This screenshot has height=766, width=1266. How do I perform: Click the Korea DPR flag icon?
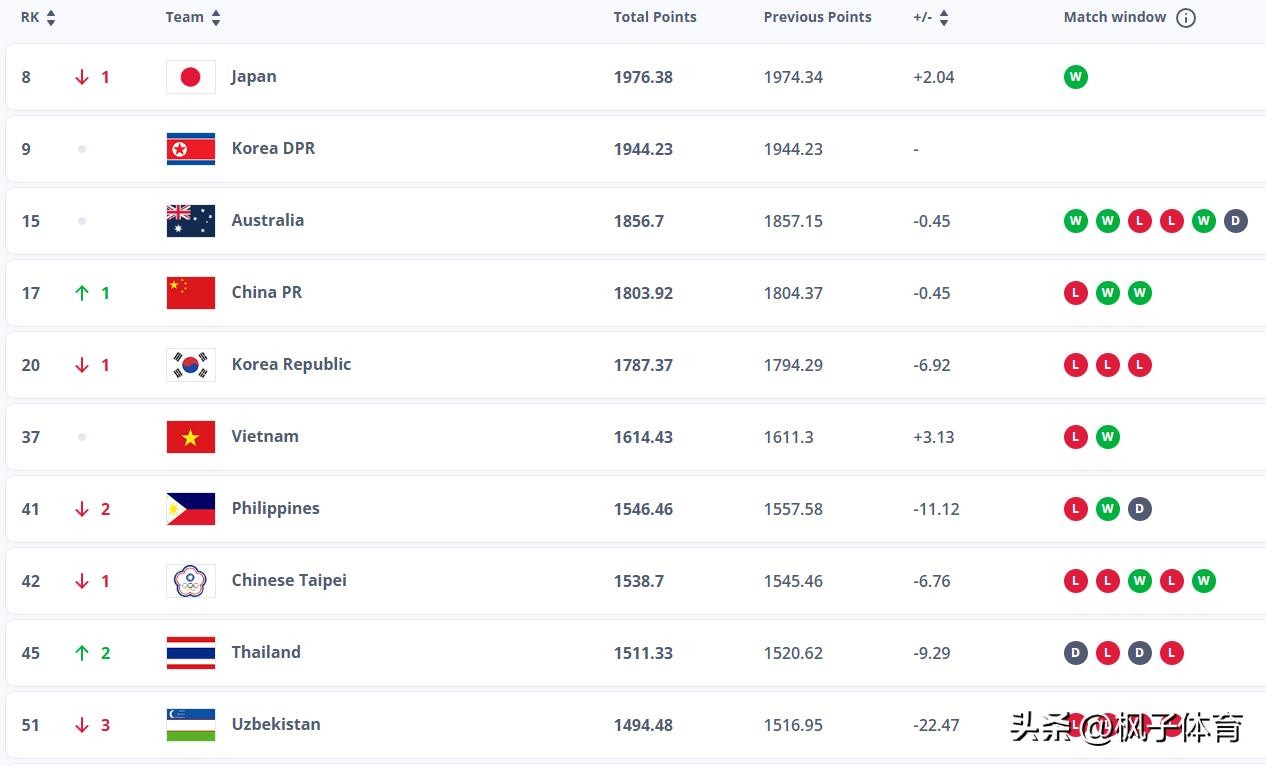point(190,149)
